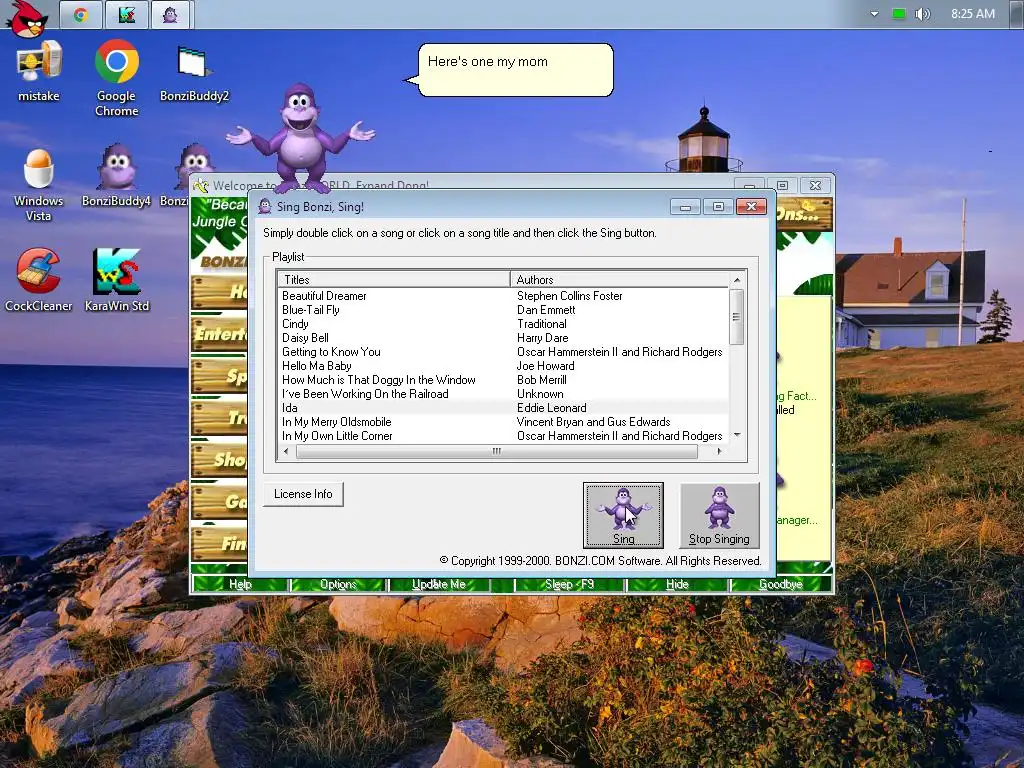
Task: Open Google Chrome desktop icon
Action: click(x=117, y=78)
